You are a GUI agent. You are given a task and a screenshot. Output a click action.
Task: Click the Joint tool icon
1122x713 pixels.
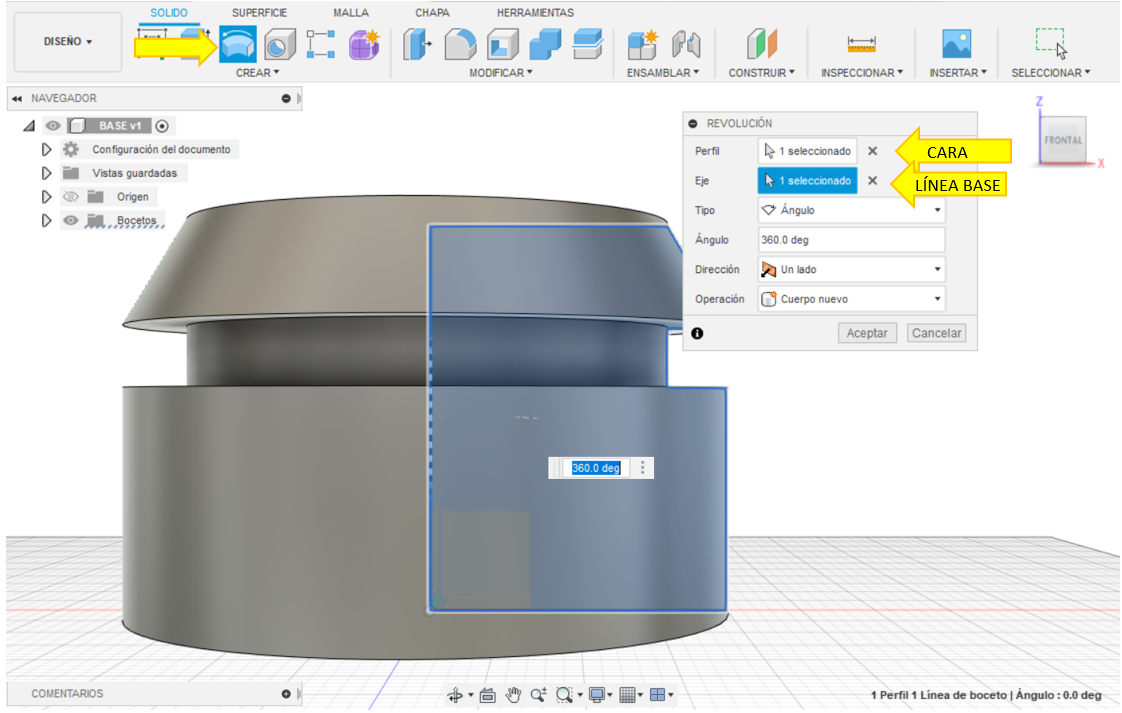point(686,44)
